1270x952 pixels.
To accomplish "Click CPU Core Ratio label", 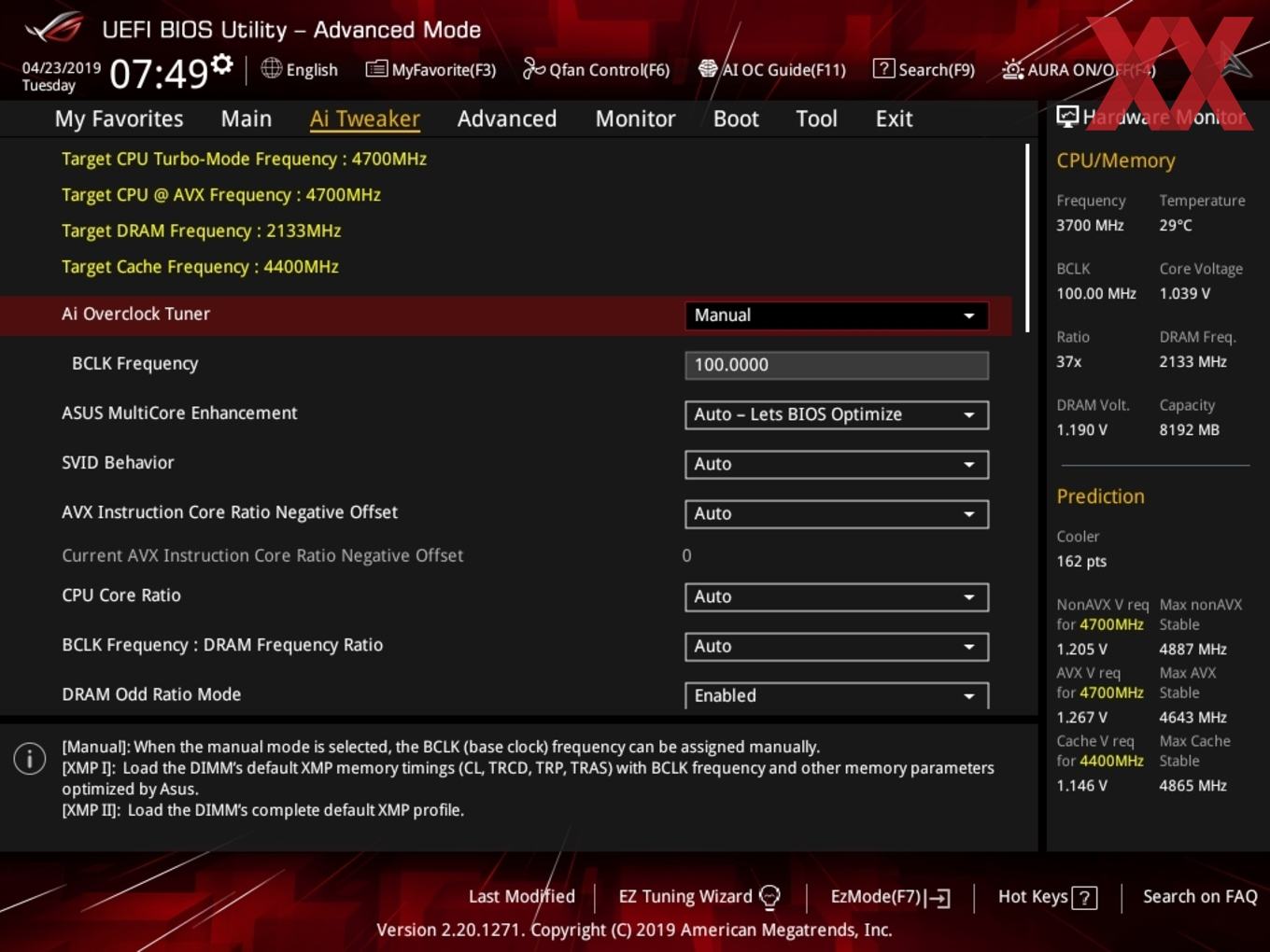I will pyautogui.click(x=121, y=595).
